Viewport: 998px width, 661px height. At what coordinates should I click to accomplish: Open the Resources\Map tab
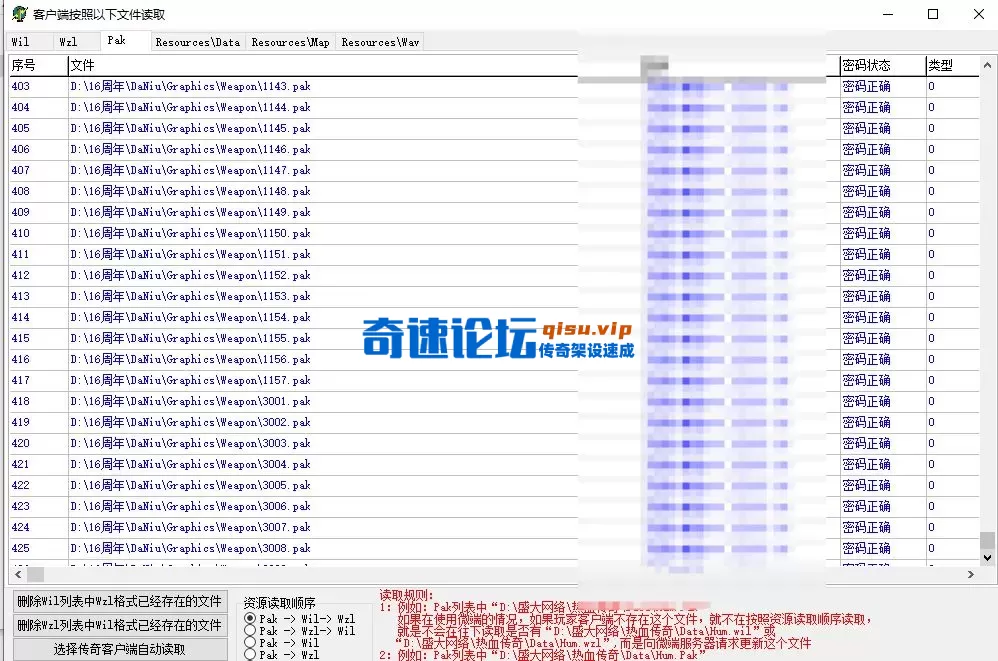[x=289, y=41]
